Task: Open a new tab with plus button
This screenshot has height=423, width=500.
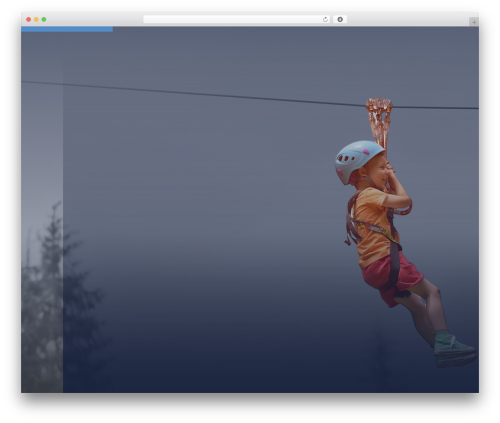Action: coord(474,22)
